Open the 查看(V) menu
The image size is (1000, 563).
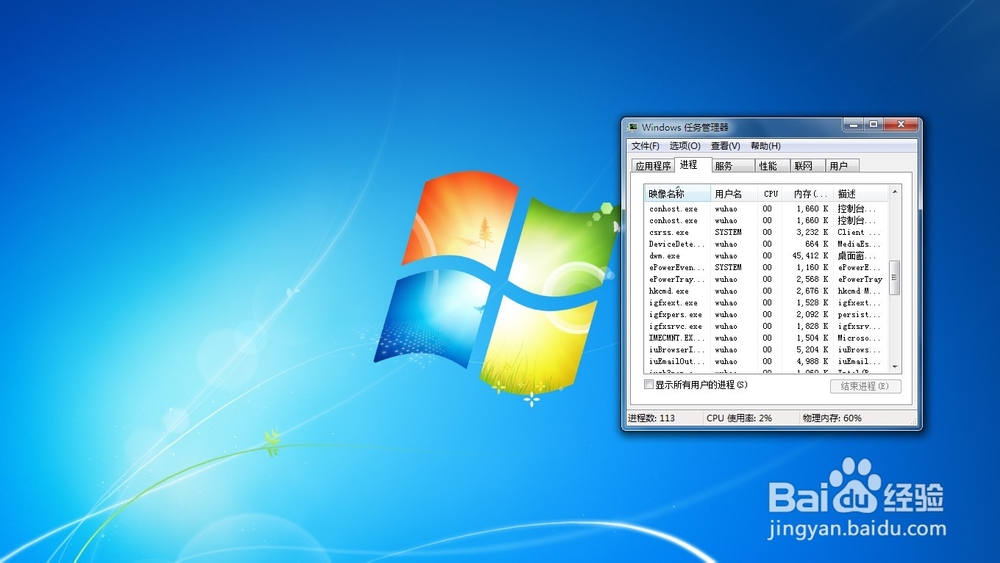point(726,146)
